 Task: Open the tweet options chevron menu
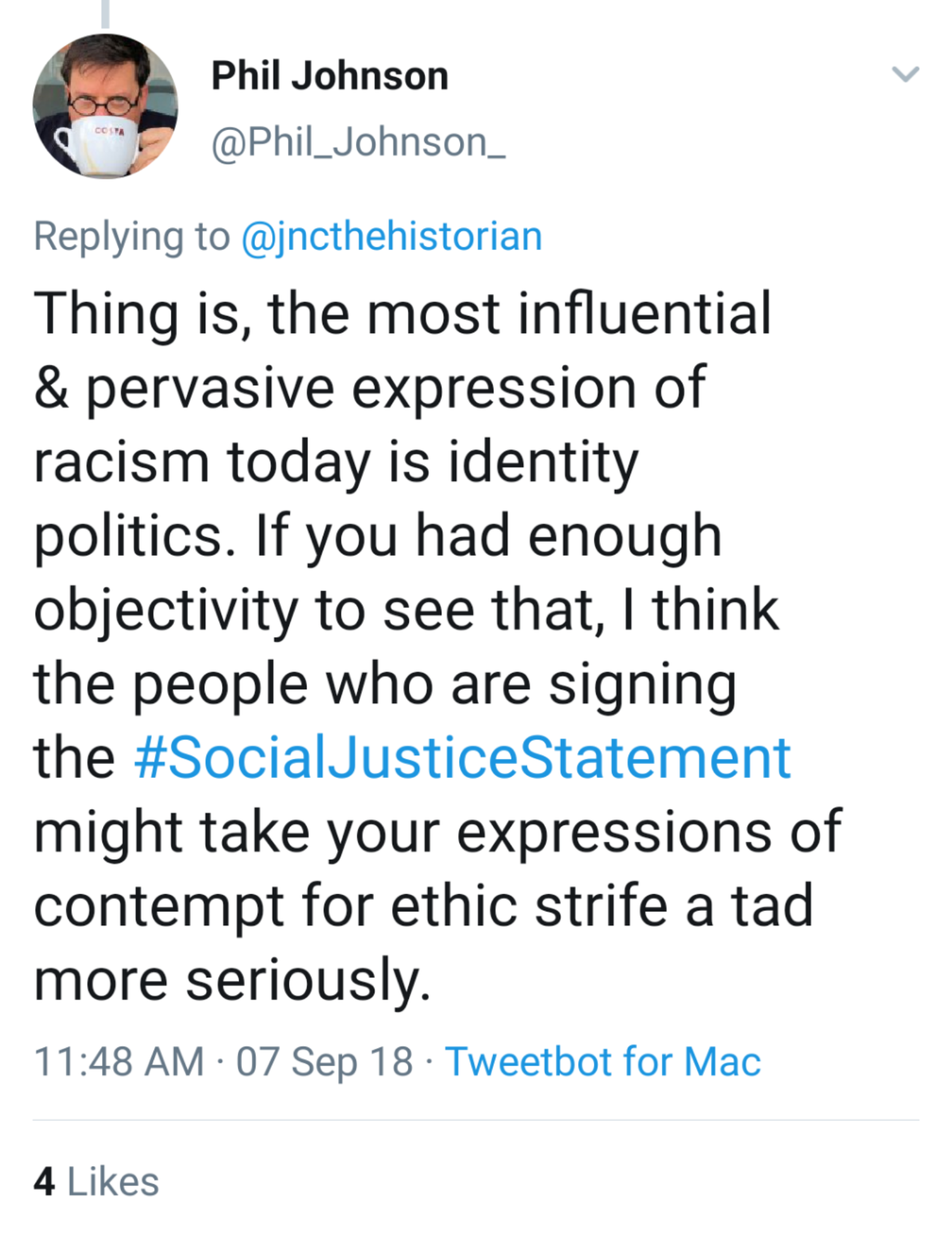[905, 74]
